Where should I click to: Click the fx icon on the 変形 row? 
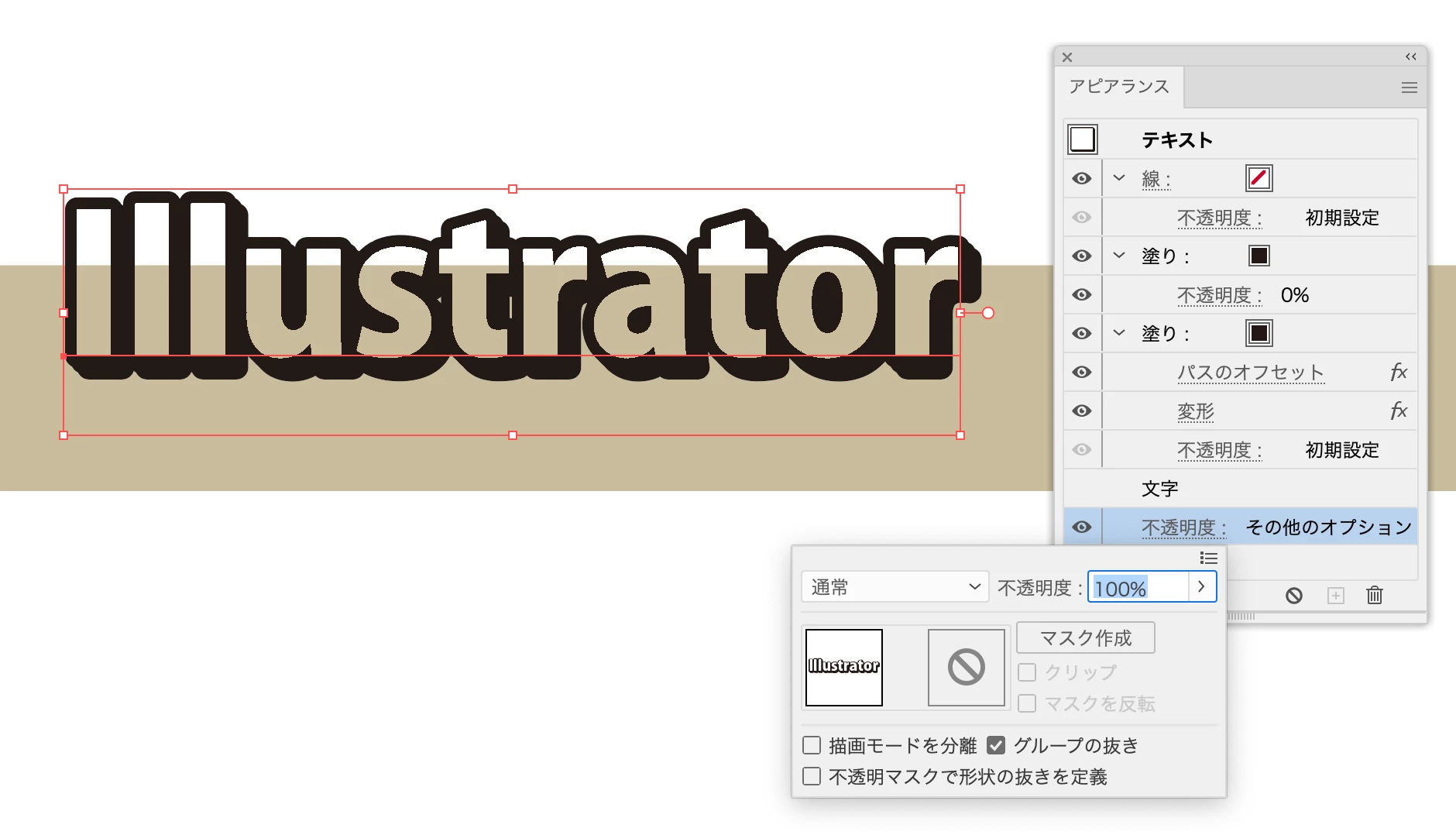(1398, 411)
